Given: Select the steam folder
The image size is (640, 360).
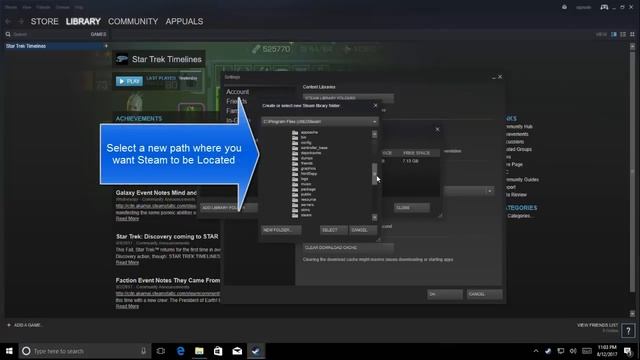Looking at the screenshot, I should pos(306,215).
